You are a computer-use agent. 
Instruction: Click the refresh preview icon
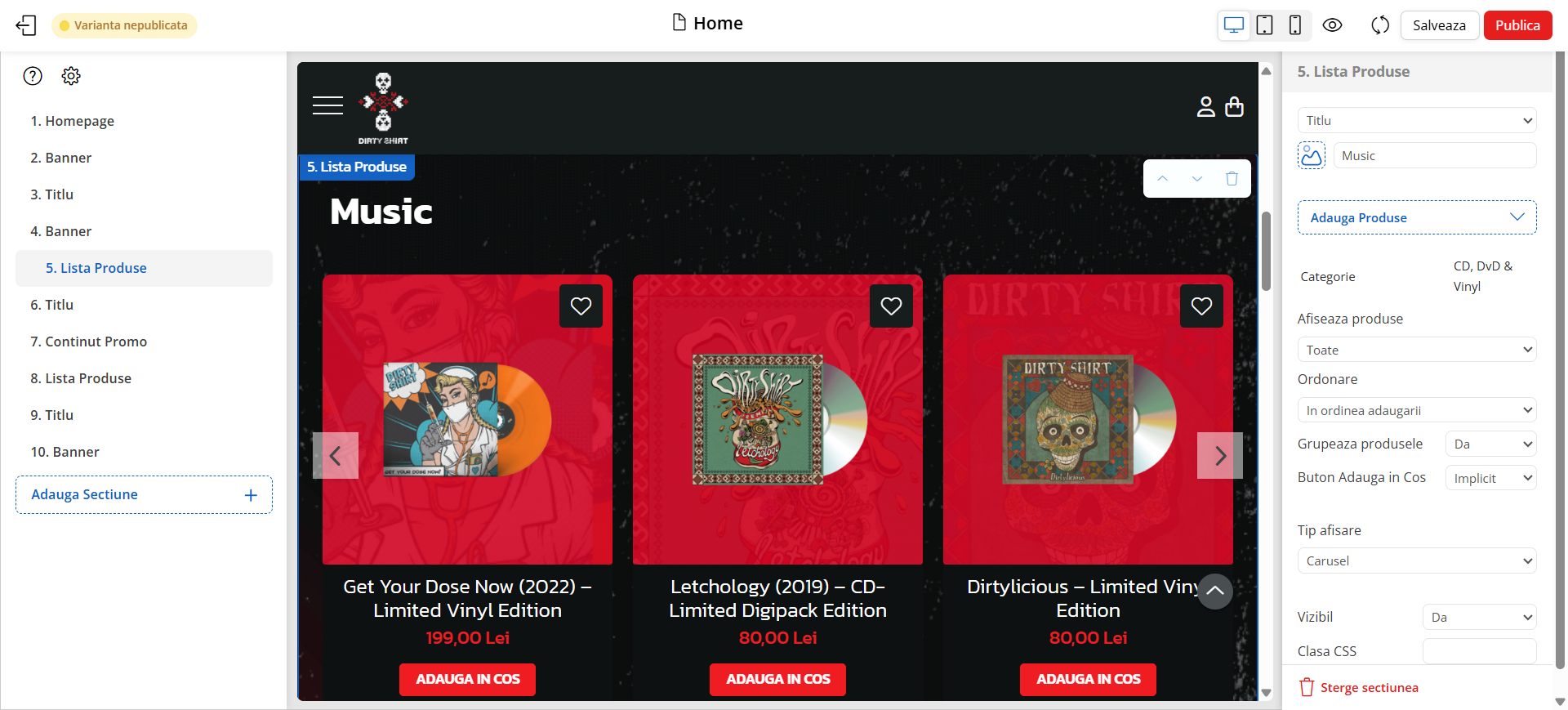click(1380, 25)
